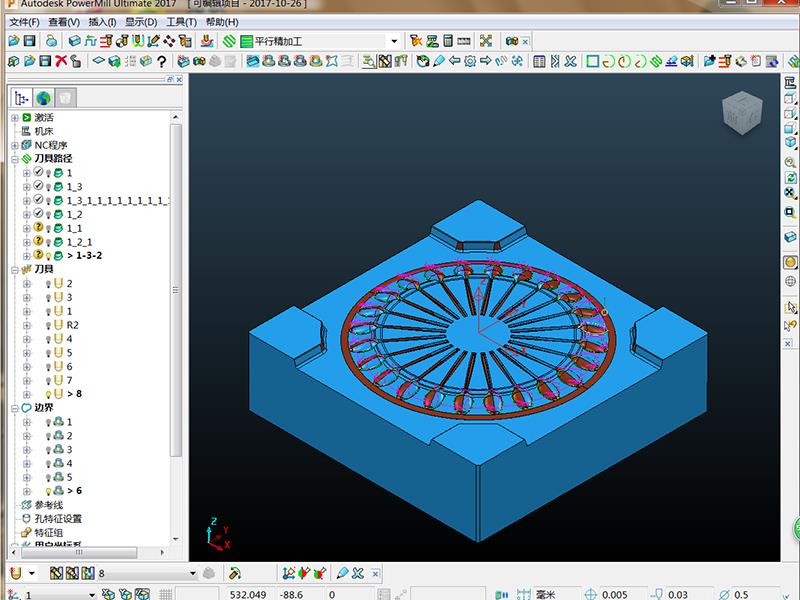Click the red X delete icon

tap(61, 61)
